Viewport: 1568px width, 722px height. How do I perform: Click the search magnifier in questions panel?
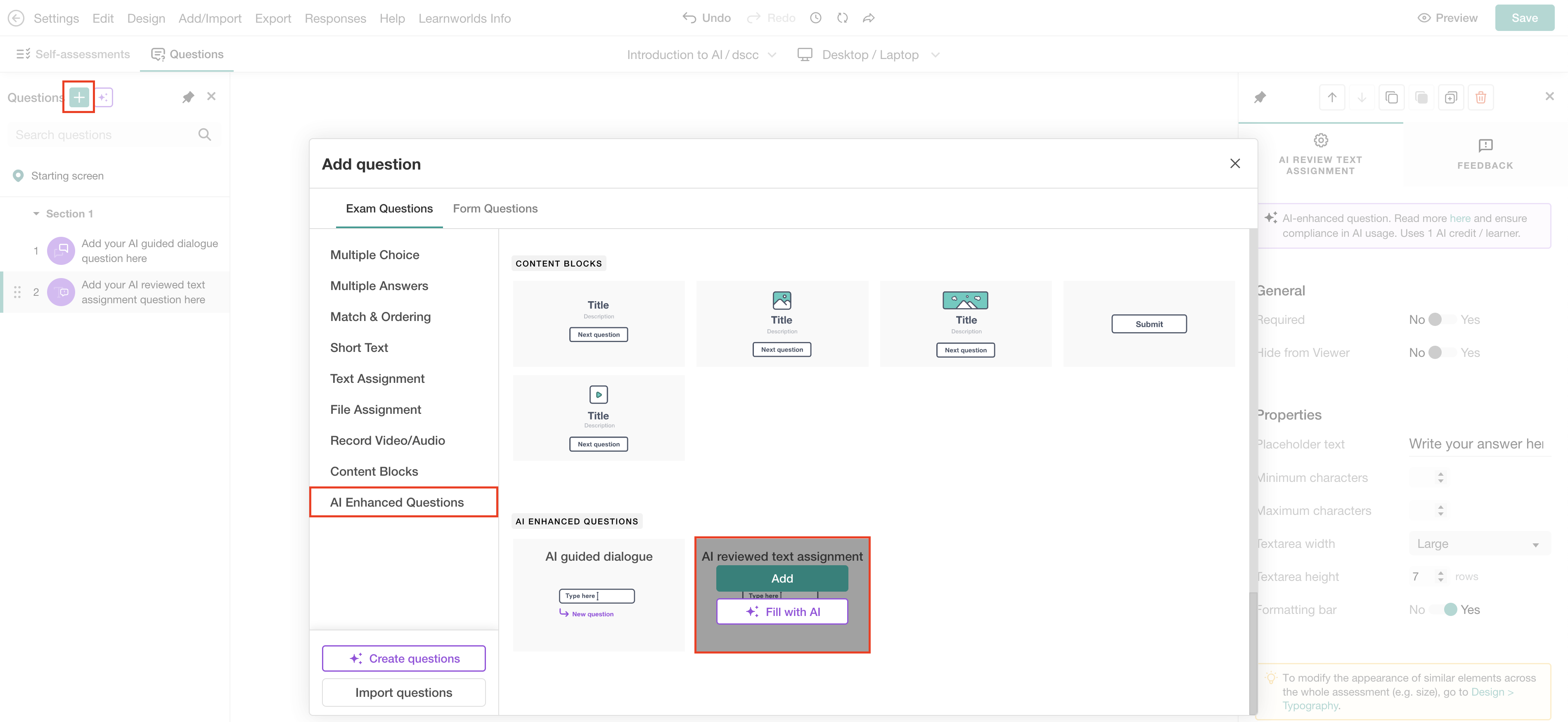pos(204,135)
